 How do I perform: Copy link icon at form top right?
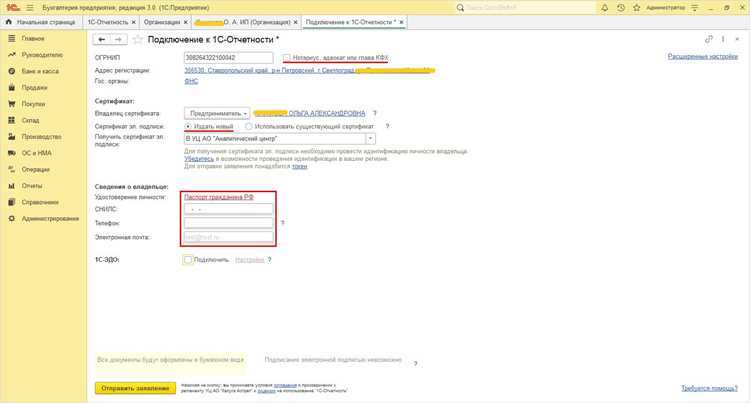point(709,39)
